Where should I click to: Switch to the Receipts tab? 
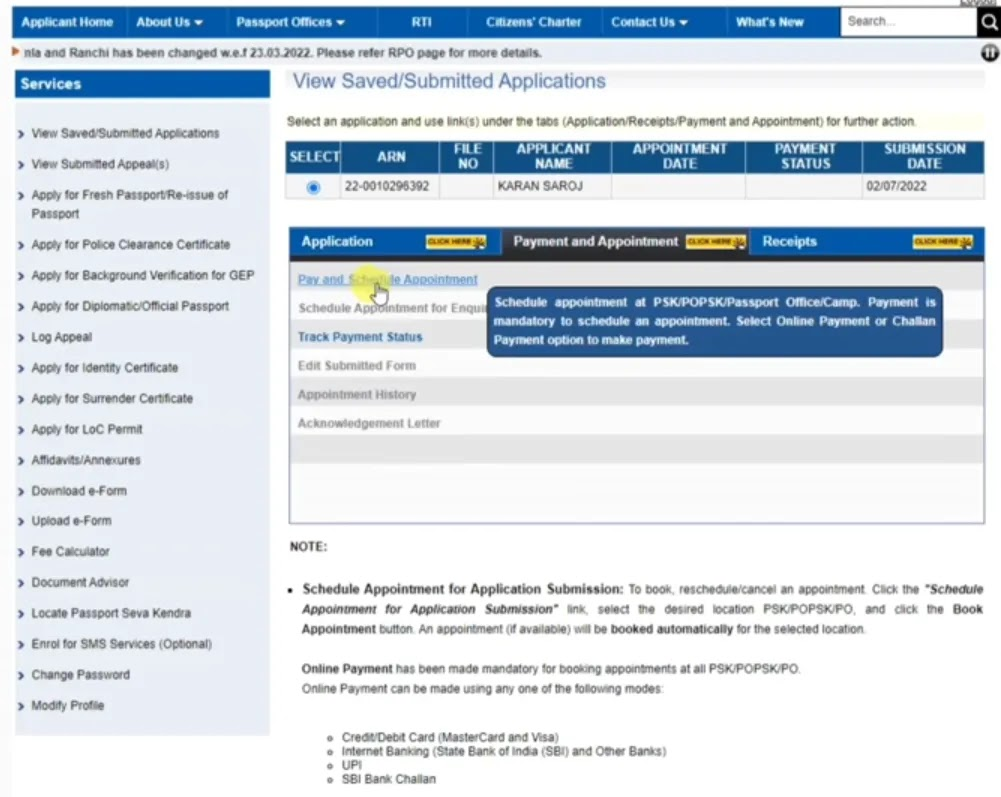789,241
